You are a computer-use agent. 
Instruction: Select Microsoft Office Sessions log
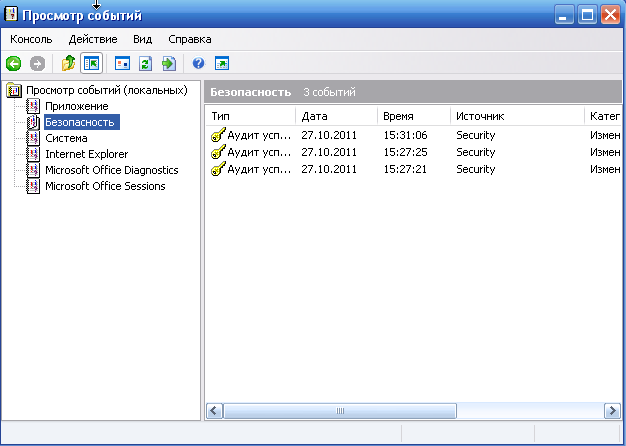[105, 186]
